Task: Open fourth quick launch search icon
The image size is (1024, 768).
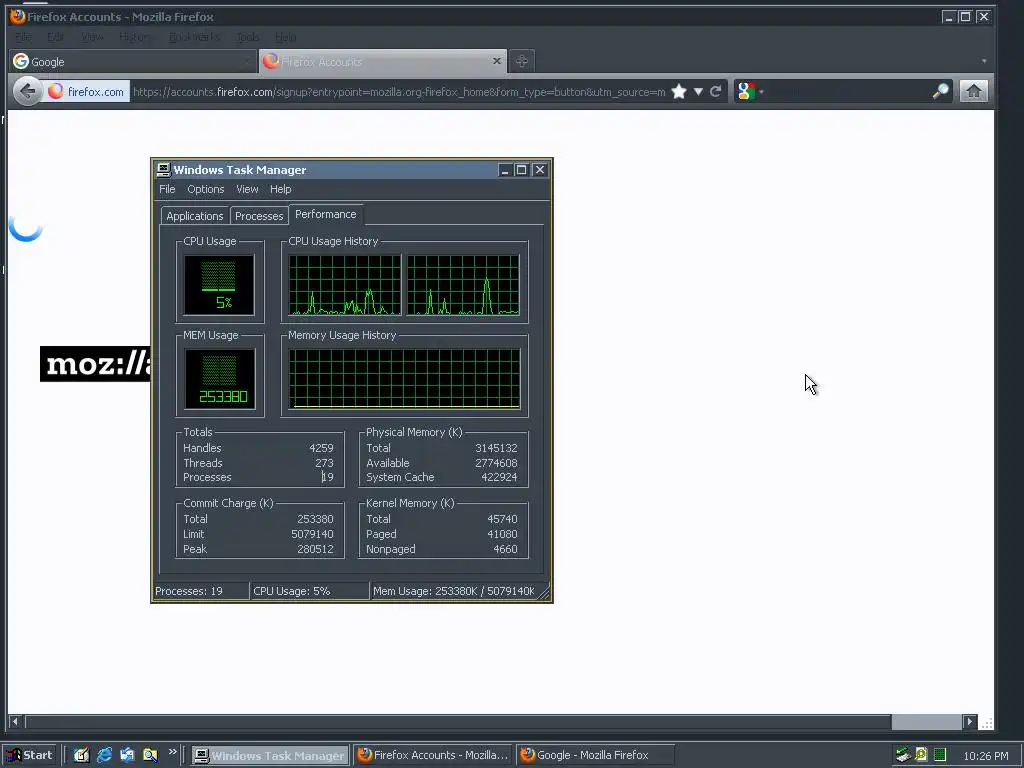Action: (x=150, y=755)
